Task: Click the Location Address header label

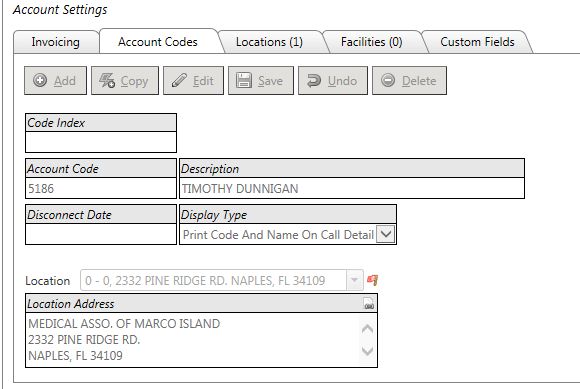Action: [x=71, y=304]
